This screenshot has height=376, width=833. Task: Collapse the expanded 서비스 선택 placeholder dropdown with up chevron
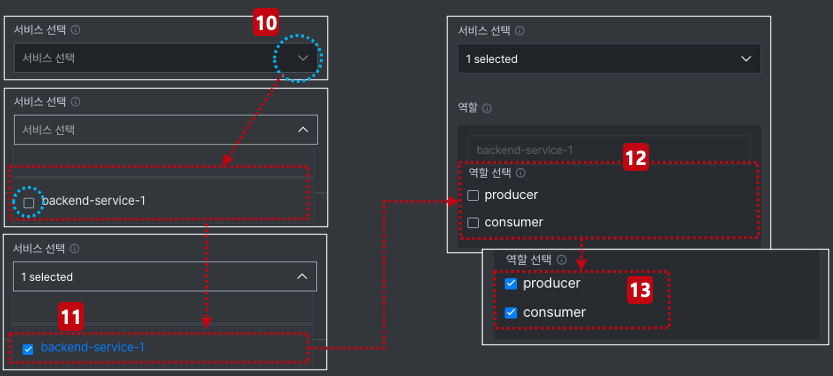[x=166, y=130]
